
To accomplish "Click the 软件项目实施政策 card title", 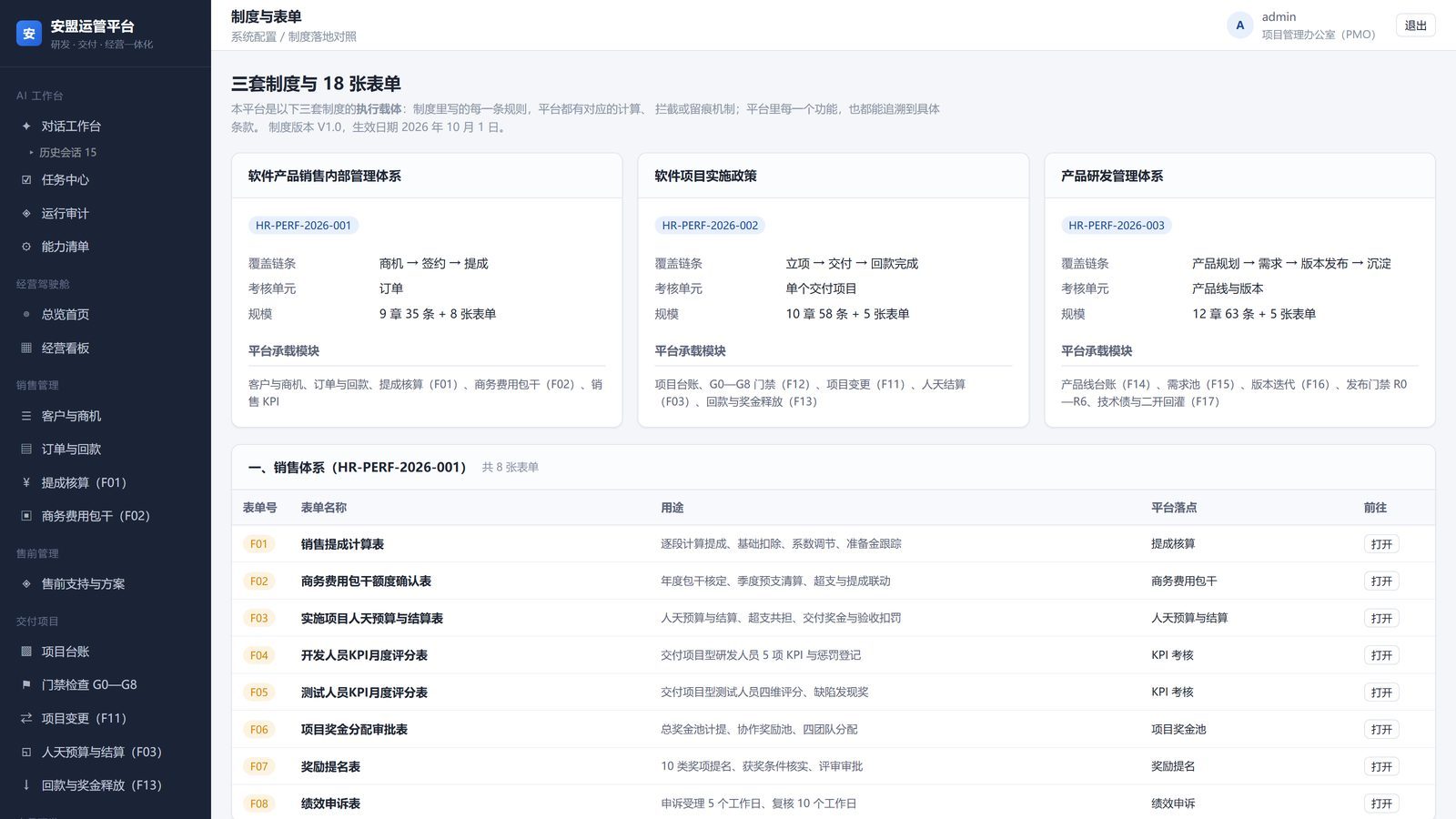I will pos(705,176).
